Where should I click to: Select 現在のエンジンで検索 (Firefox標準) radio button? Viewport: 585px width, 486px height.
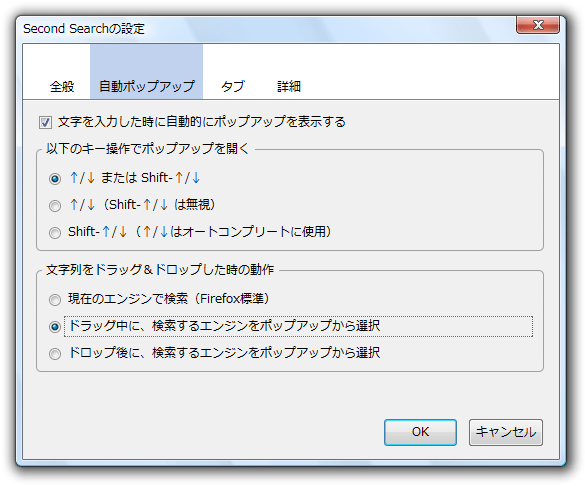pyautogui.click(x=55, y=300)
